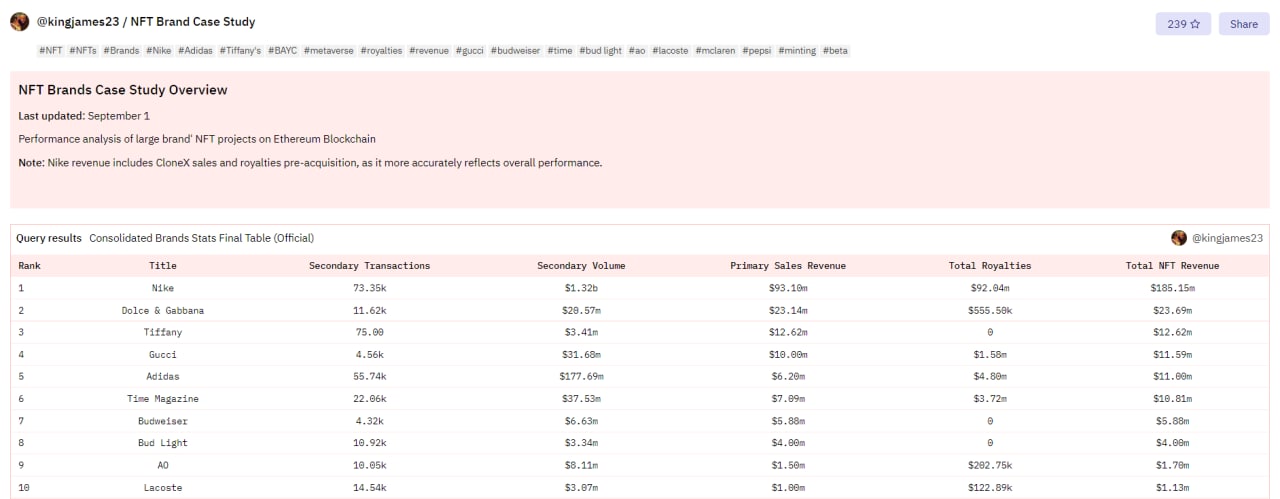1280x499 pixels.
Task: Click the 55.74k secondary transactions cell
Action: [370, 376]
